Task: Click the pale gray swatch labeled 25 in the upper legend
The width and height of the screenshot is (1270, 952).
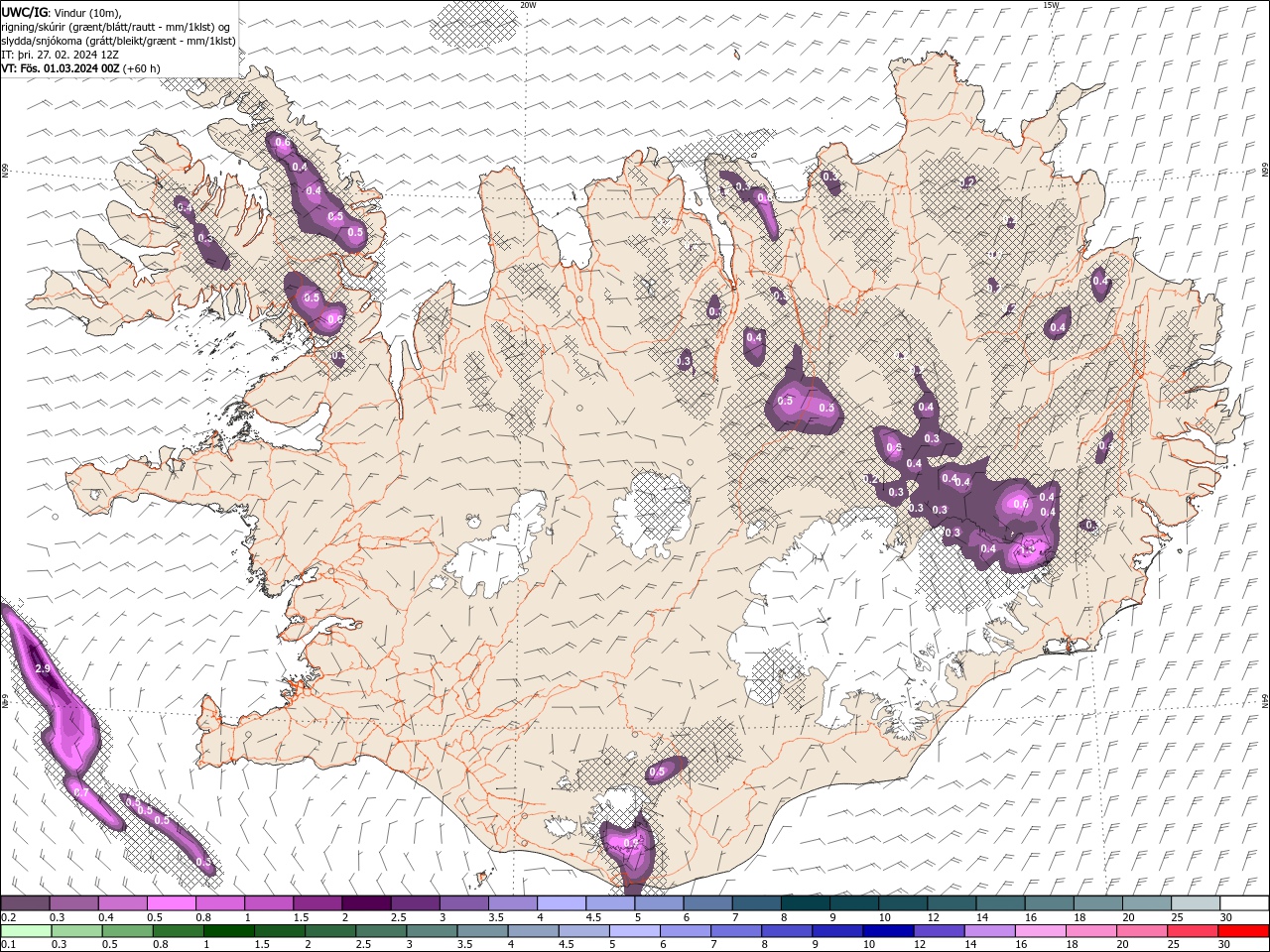Action: point(1197,902)
